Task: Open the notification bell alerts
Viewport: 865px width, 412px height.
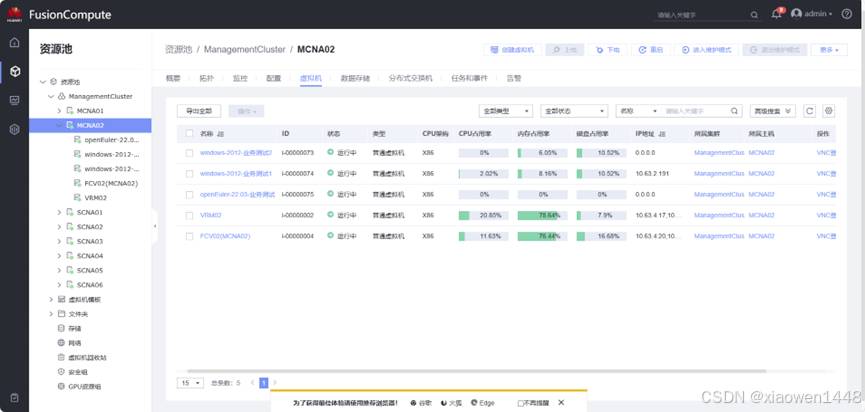Action: click(x=776, y=14)
